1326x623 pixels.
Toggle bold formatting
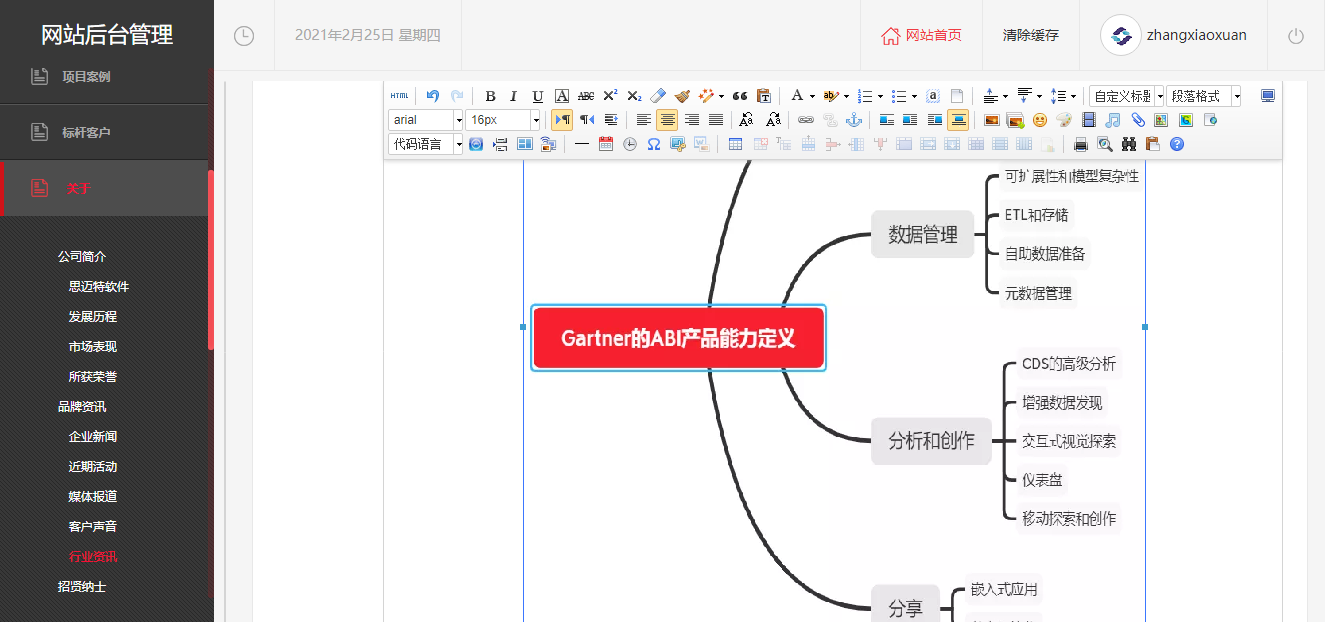point(490,96)
